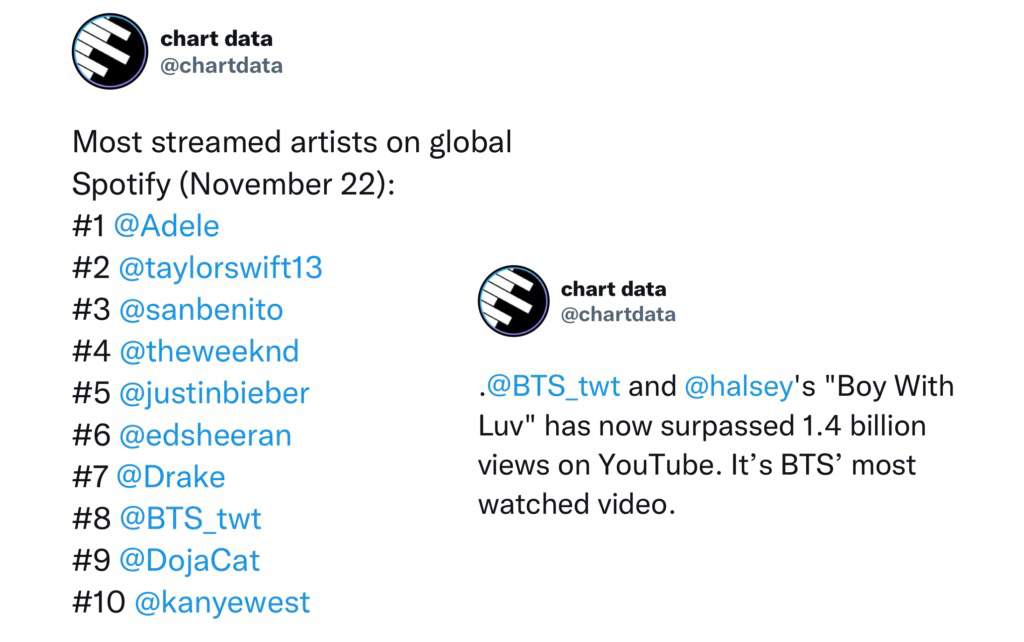Click chart data display name in left tweet

tap(216, 39)
